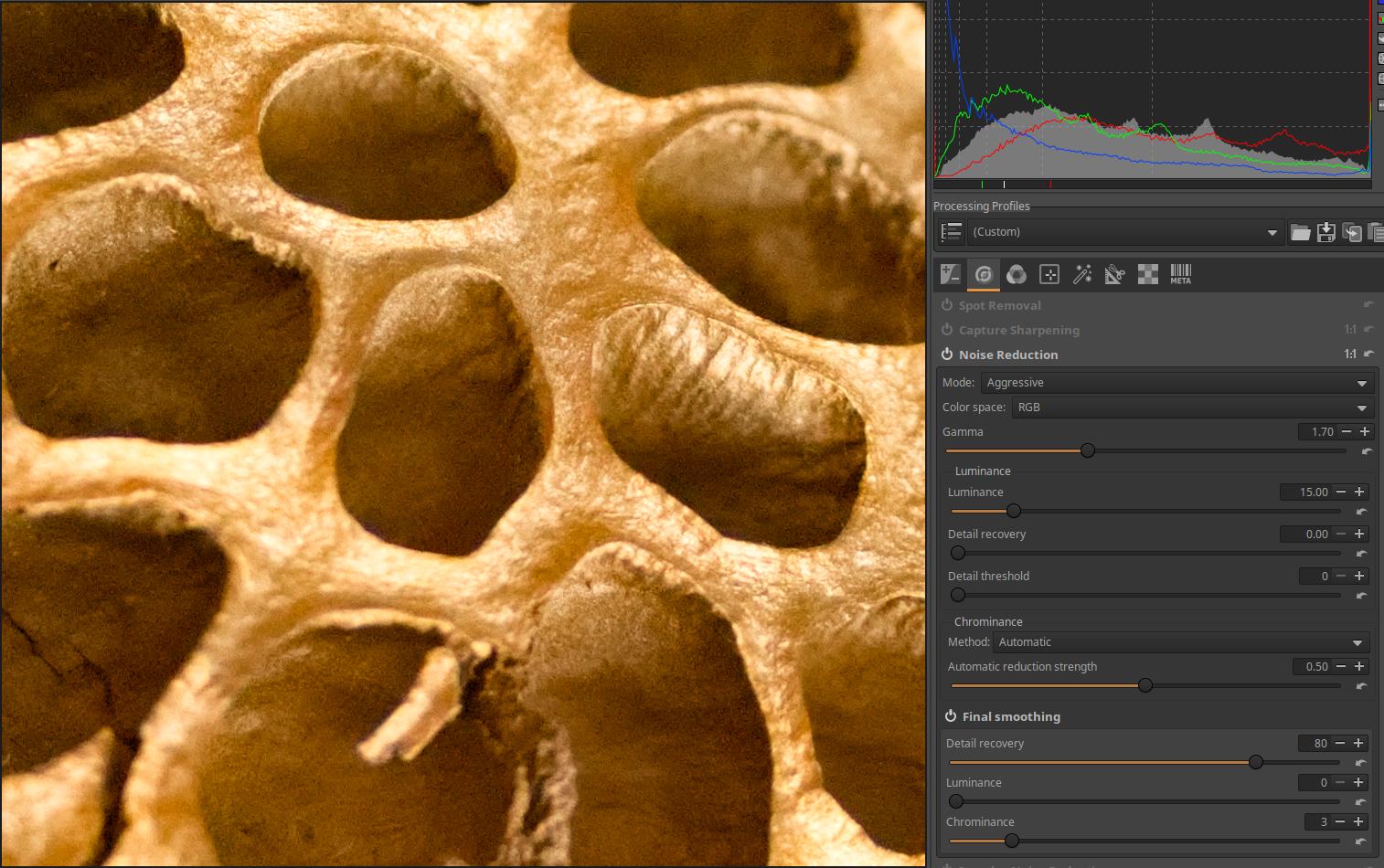
Task: Open the Transform tab with scissors icon
Action: [1114, 274]
